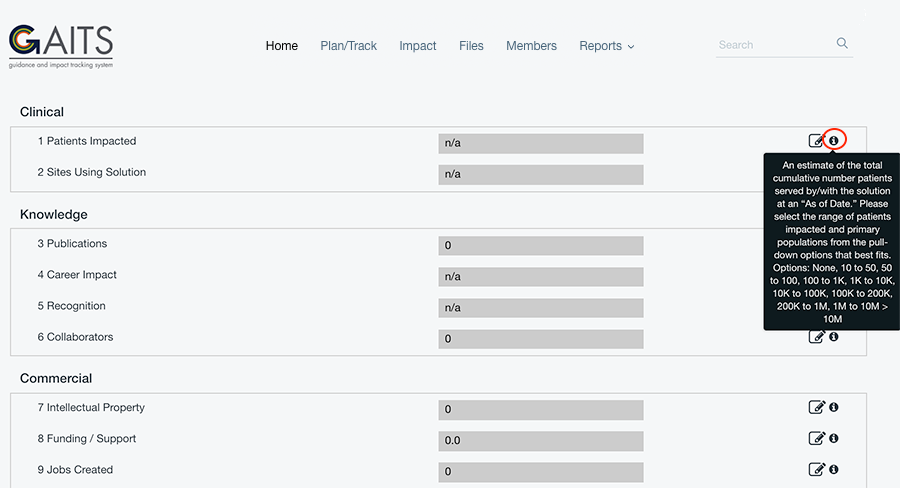Go to the Plan/Track tab
Screen dimensions: 900x488
[x=348, y=46]
